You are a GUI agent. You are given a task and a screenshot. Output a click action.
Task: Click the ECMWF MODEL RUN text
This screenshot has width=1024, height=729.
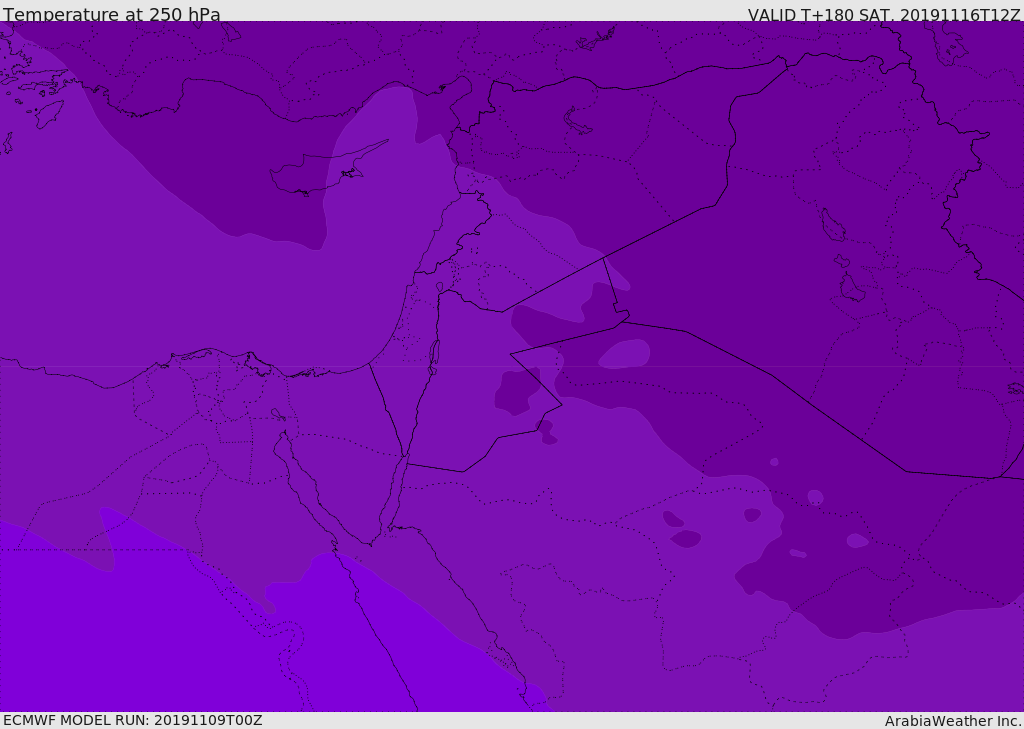[132, 720]
